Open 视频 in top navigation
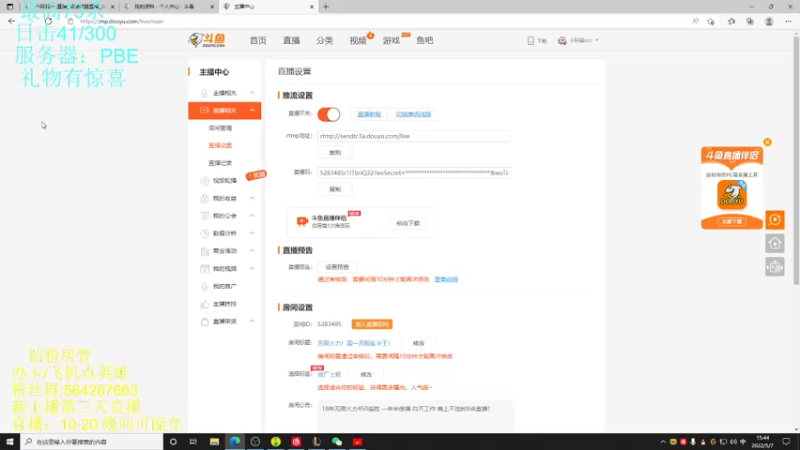This screenshot has height=450, width=800. point(358,40)
